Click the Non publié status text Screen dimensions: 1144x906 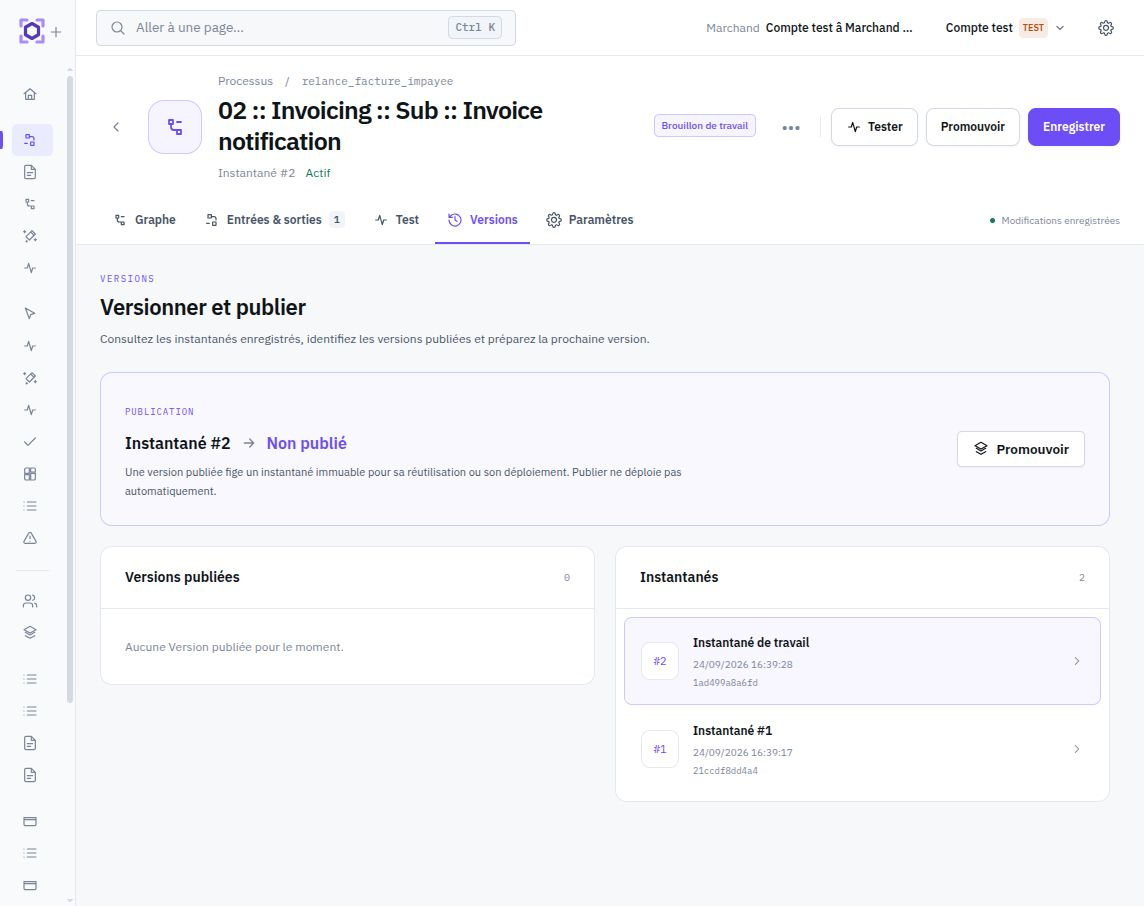306,444
